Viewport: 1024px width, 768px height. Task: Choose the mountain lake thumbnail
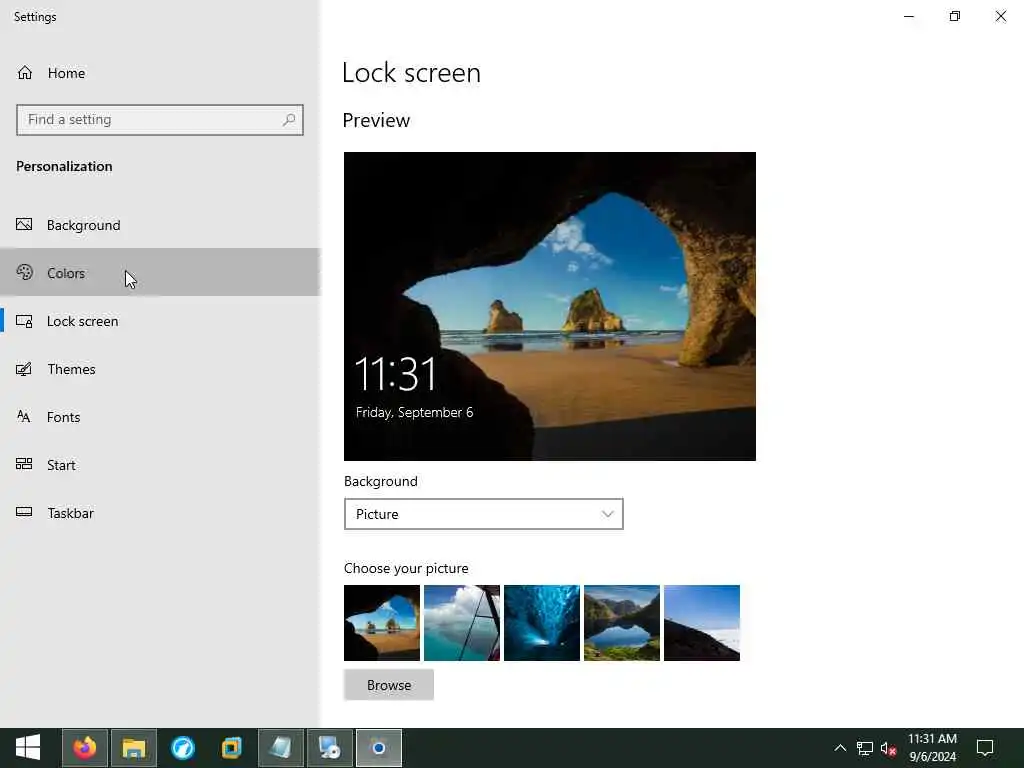click(622, 623)
